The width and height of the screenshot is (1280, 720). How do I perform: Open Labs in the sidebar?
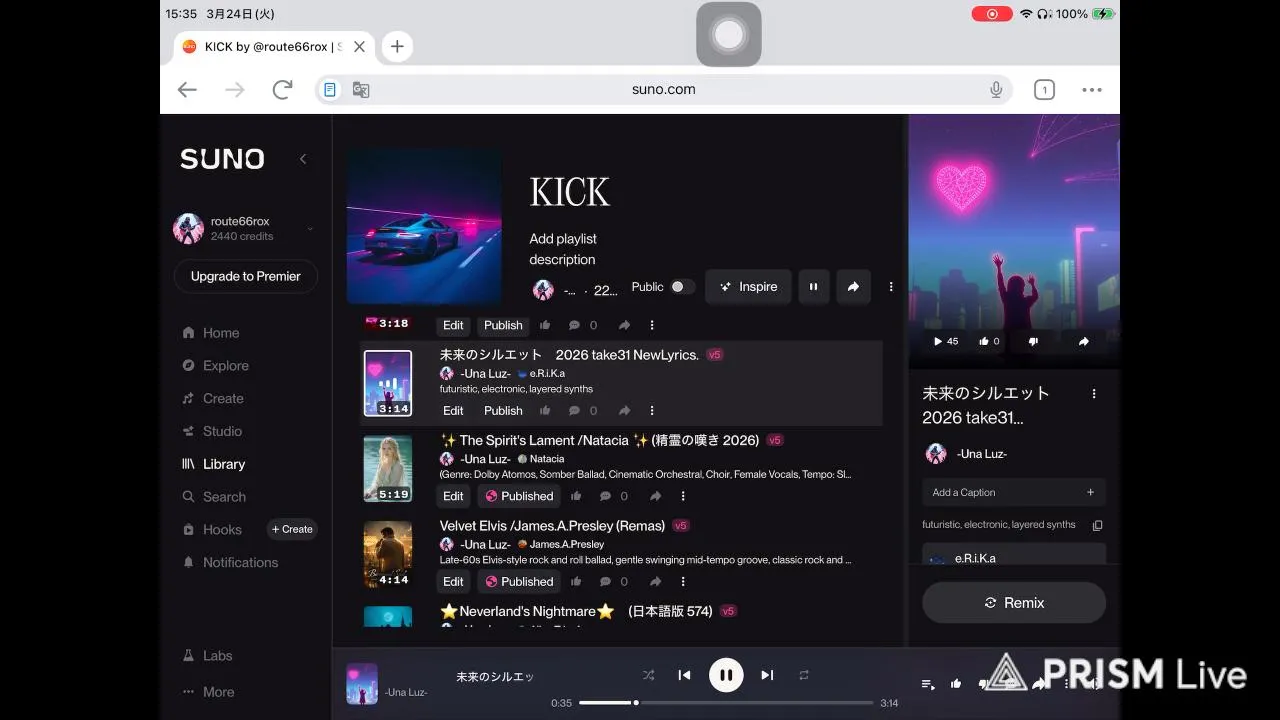208,656
